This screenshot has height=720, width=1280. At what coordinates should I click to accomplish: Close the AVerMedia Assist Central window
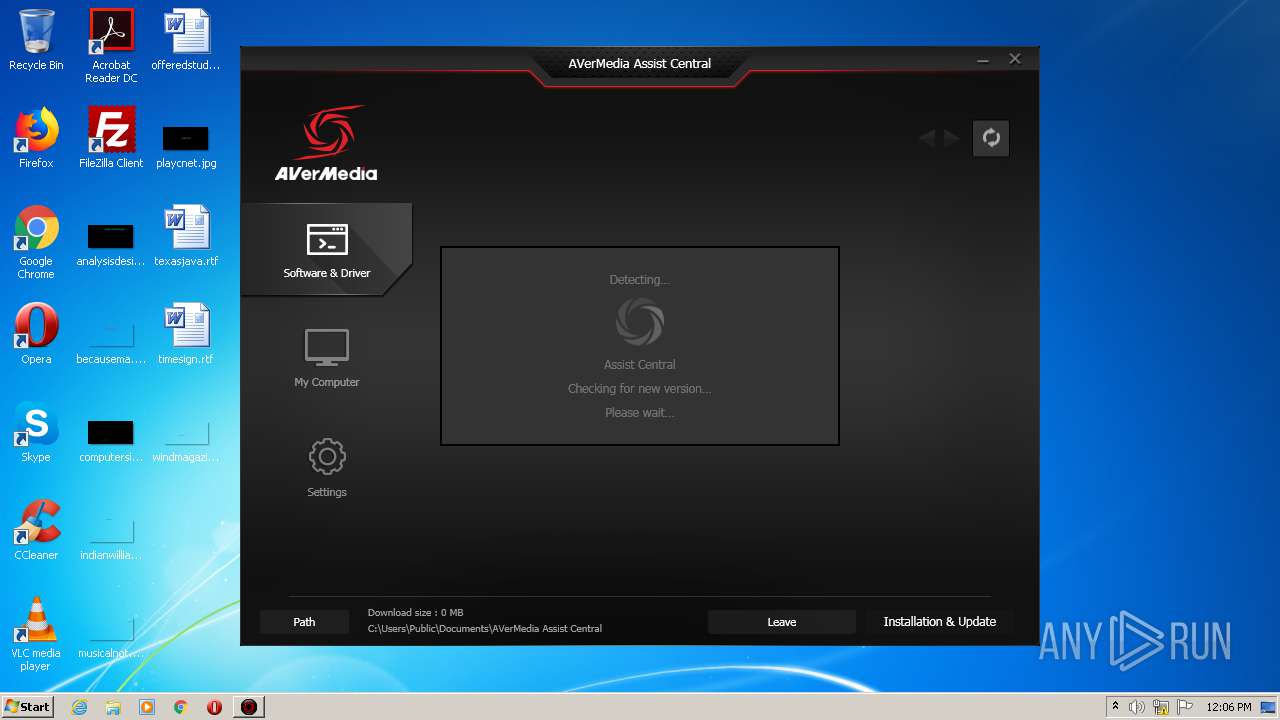(1015, 59)
